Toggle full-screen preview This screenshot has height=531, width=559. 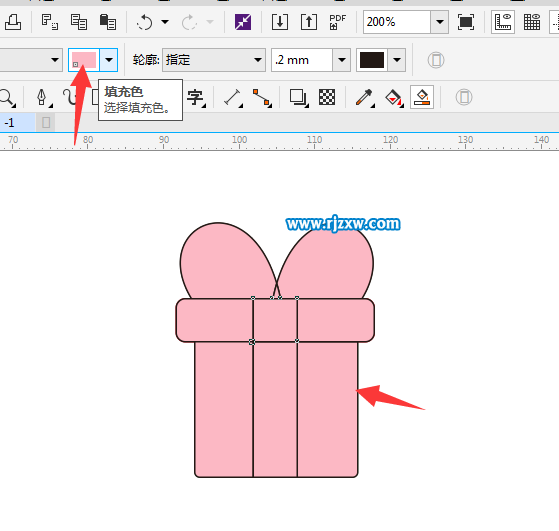466,22
